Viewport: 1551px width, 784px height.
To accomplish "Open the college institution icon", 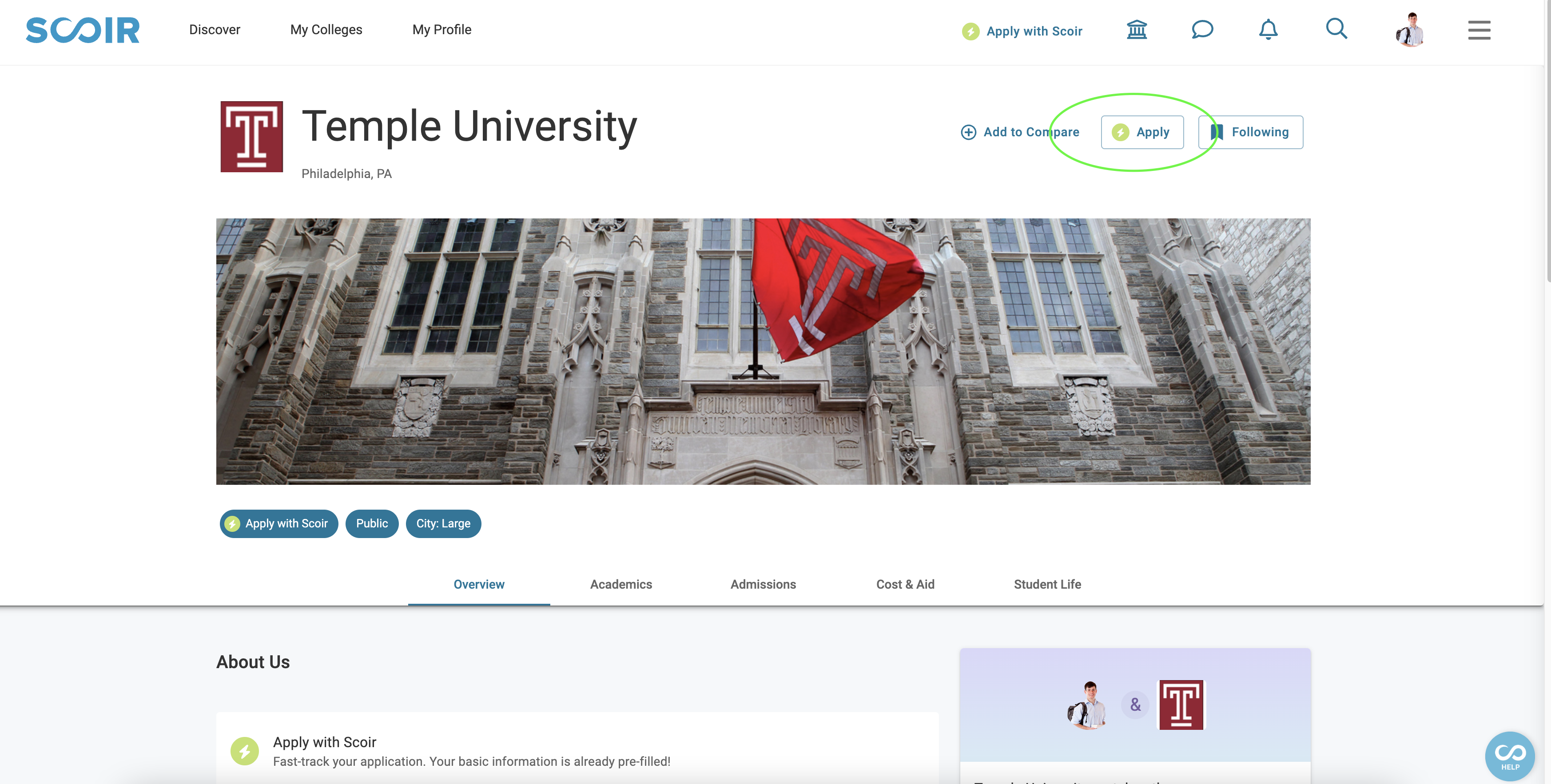I will [x=1137, y=29].
